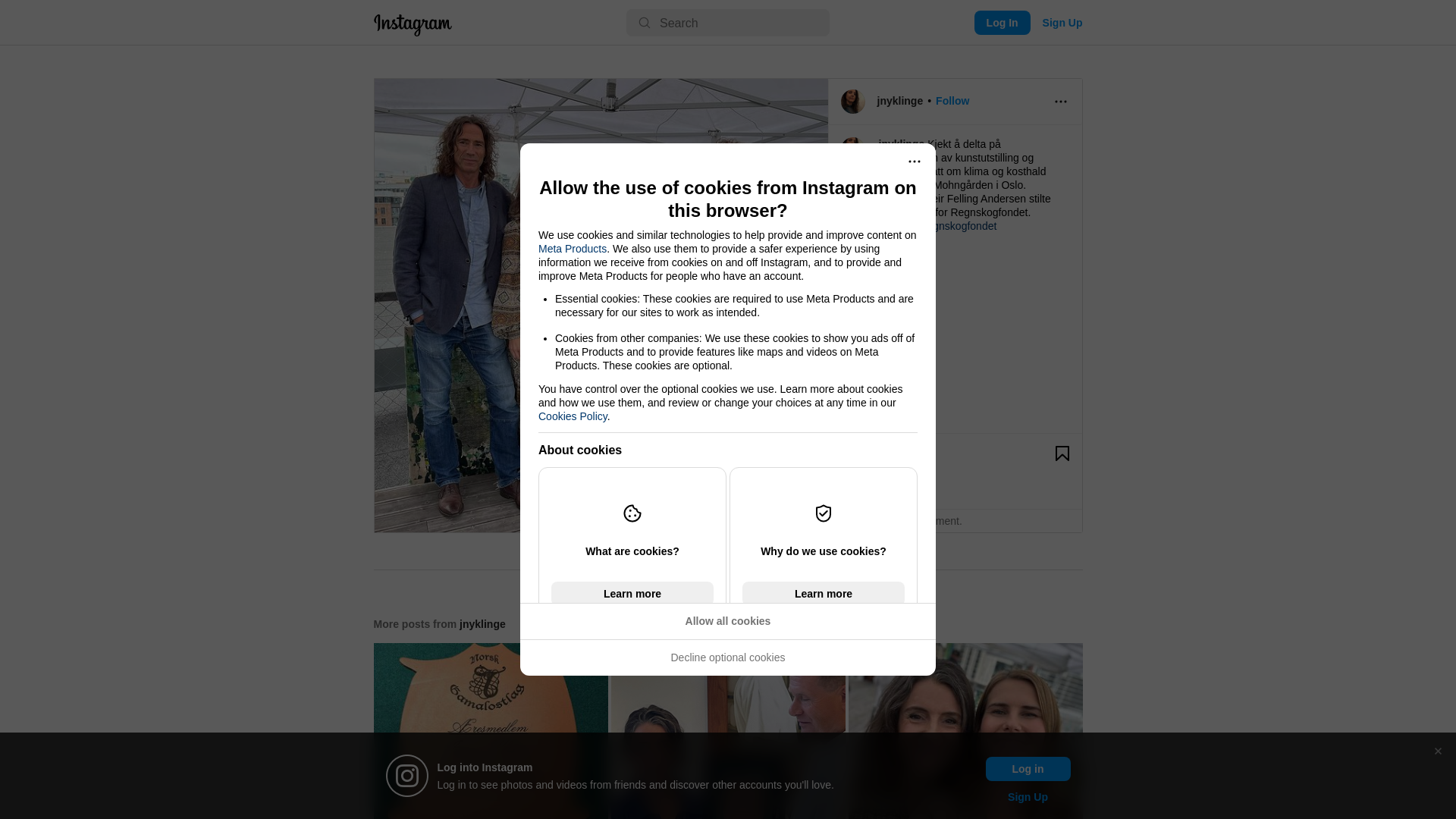The height and width of the screenshot is (819, 1456).
Task: Save post with the bookmark icon
Action: click(x=1062, y=453)
